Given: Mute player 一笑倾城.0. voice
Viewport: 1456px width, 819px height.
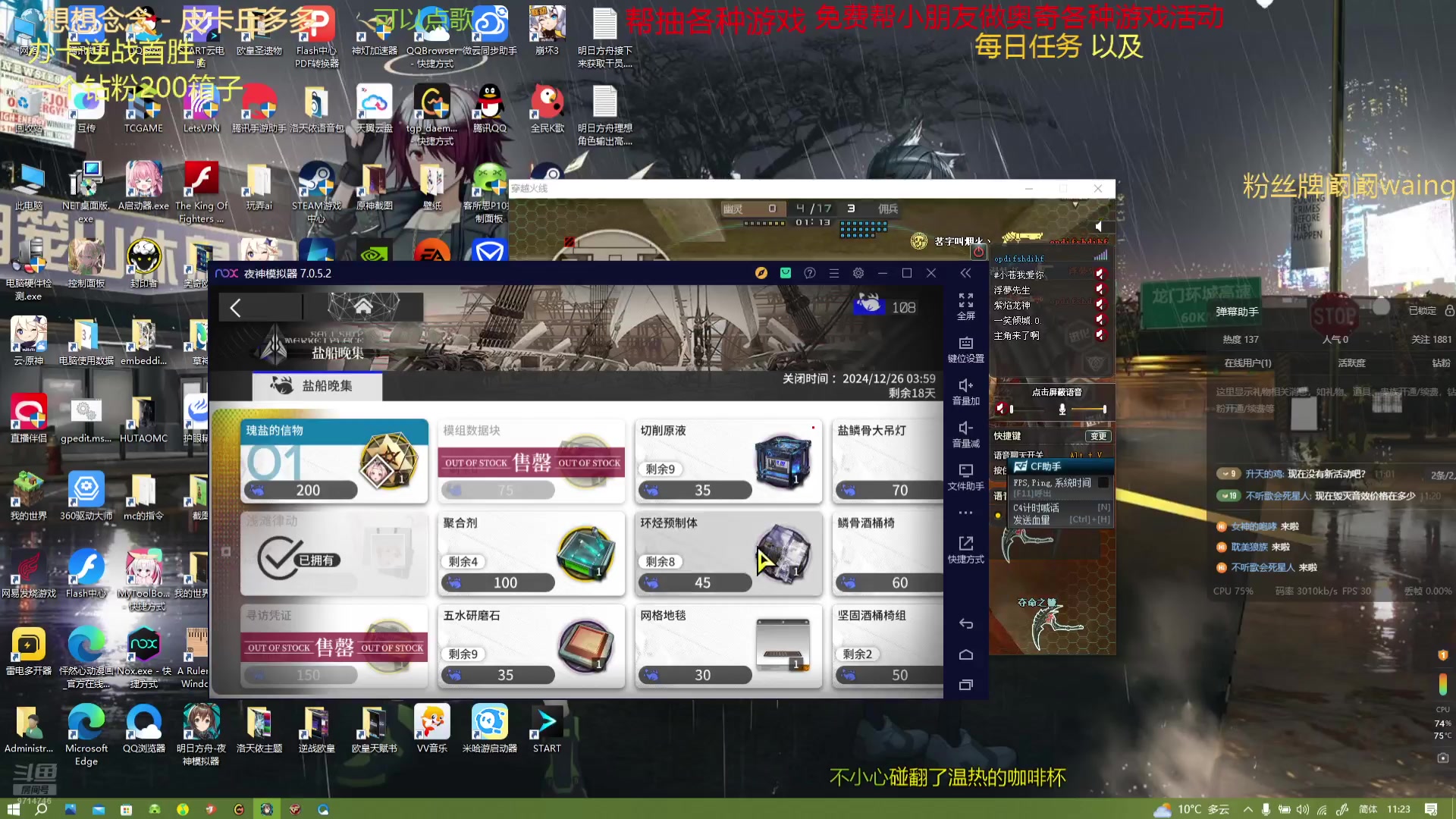Looking at the screenshot, I should (1100, 319).
